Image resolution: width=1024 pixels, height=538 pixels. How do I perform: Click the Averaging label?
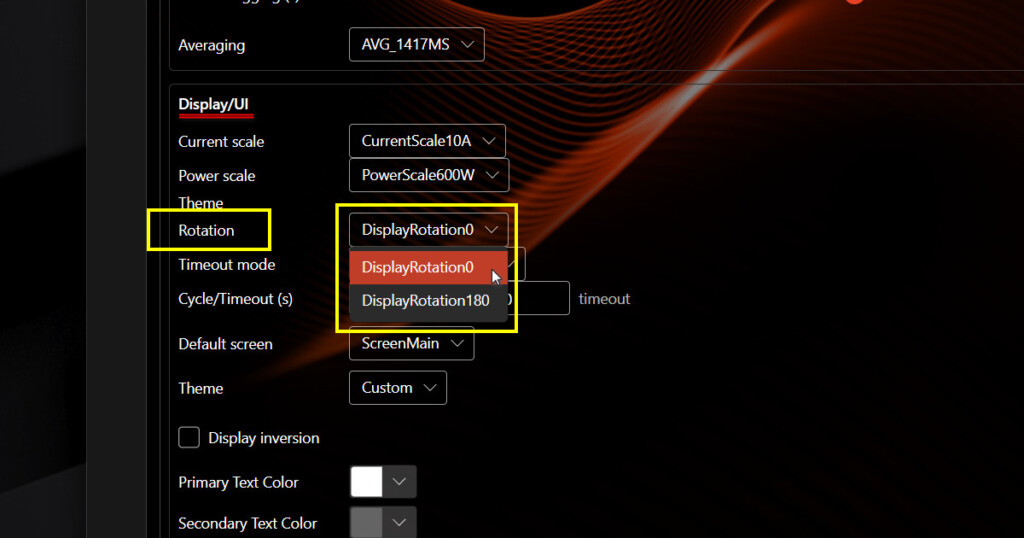212,46
